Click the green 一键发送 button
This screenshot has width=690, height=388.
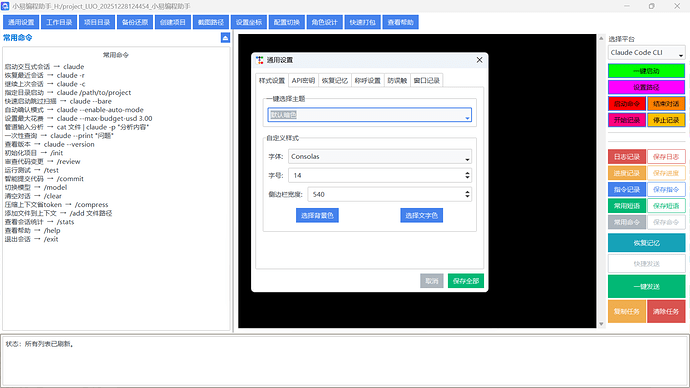pyautogui.click(x=646, y=286)
